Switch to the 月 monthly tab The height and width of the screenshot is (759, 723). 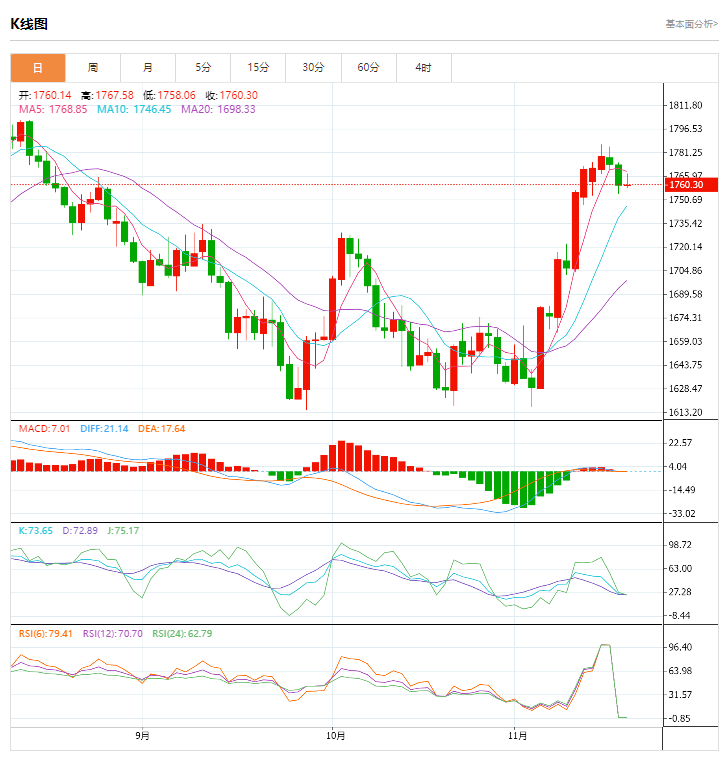tap(148, 68)
